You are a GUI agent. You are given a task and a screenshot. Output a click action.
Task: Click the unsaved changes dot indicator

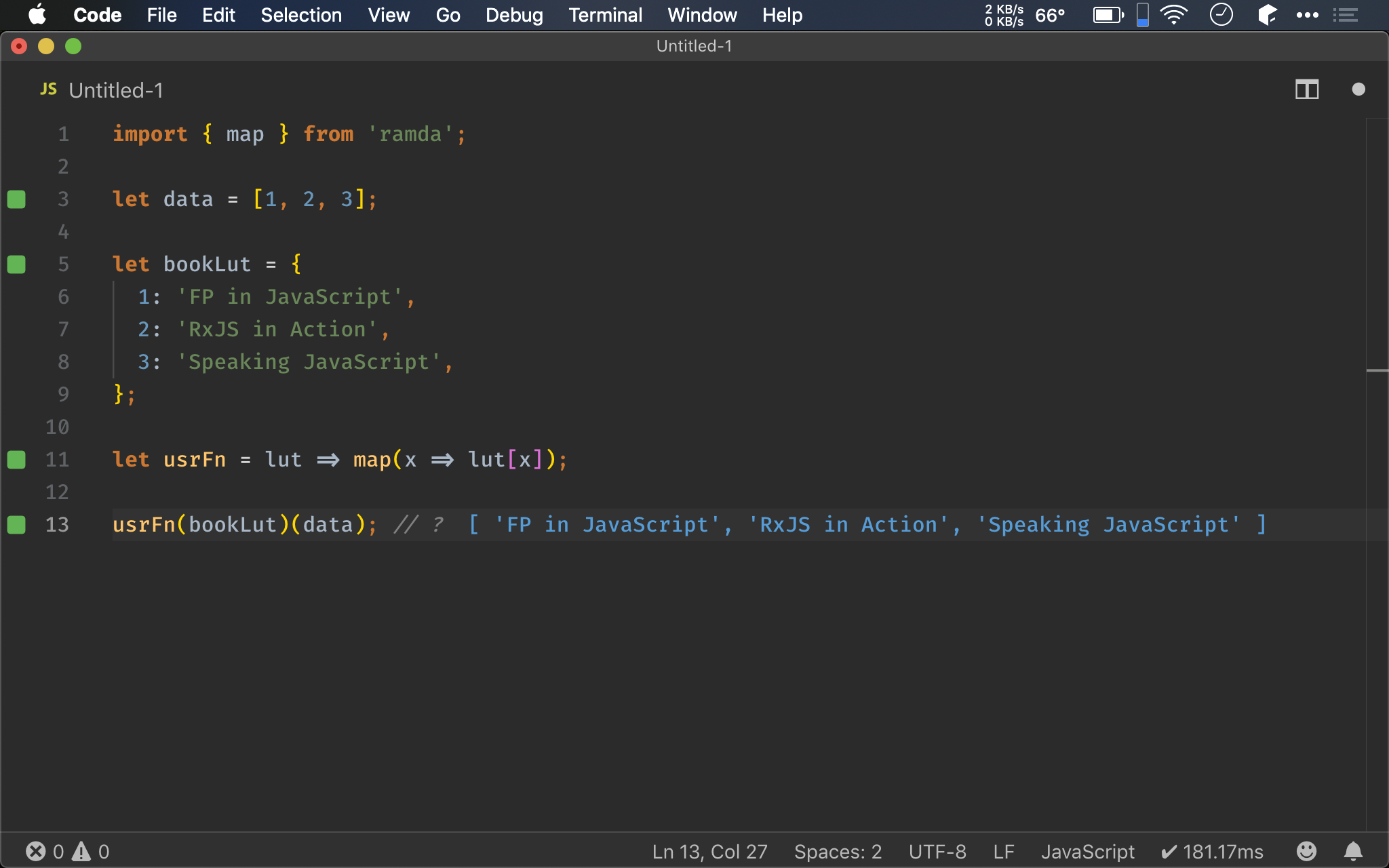pyautogui.click(x=1358, y=90)
